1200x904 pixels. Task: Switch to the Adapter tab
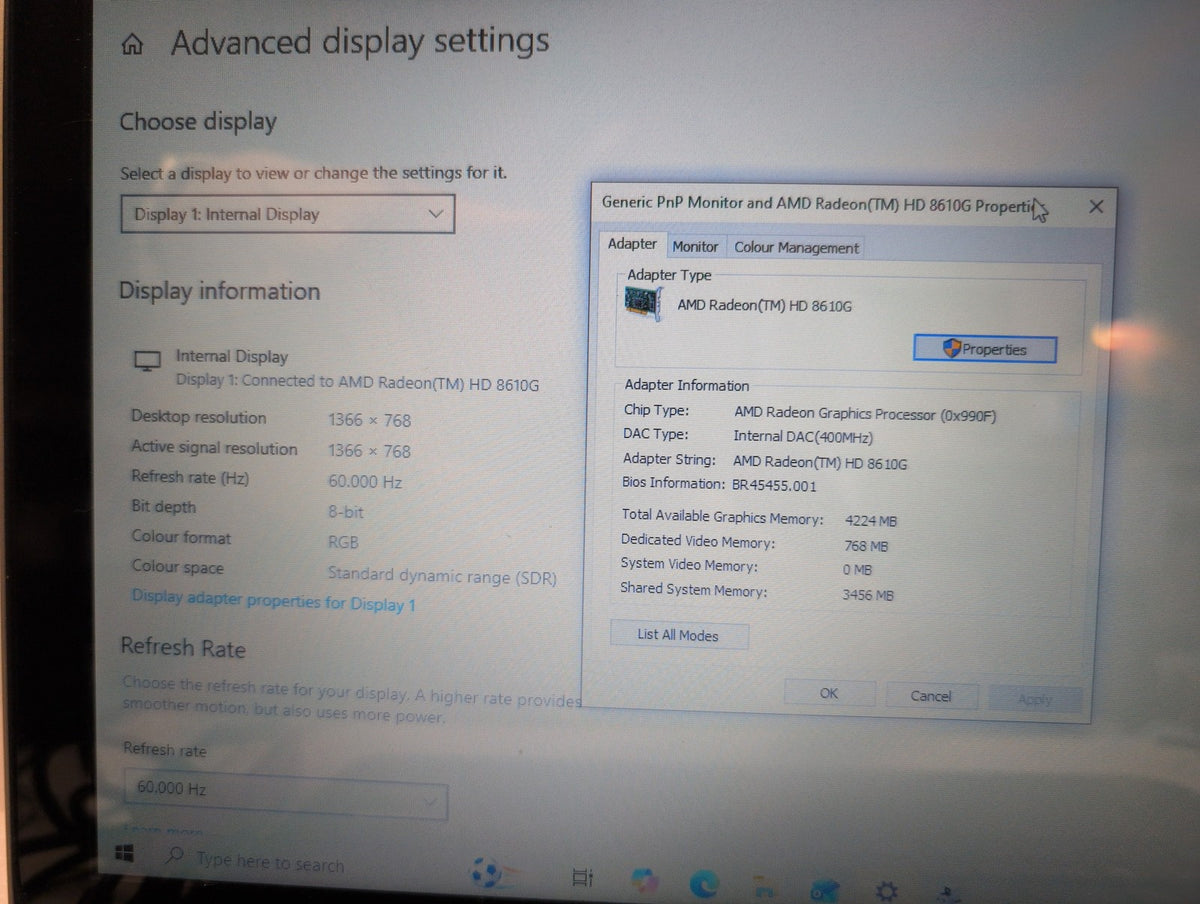(632, 244)
